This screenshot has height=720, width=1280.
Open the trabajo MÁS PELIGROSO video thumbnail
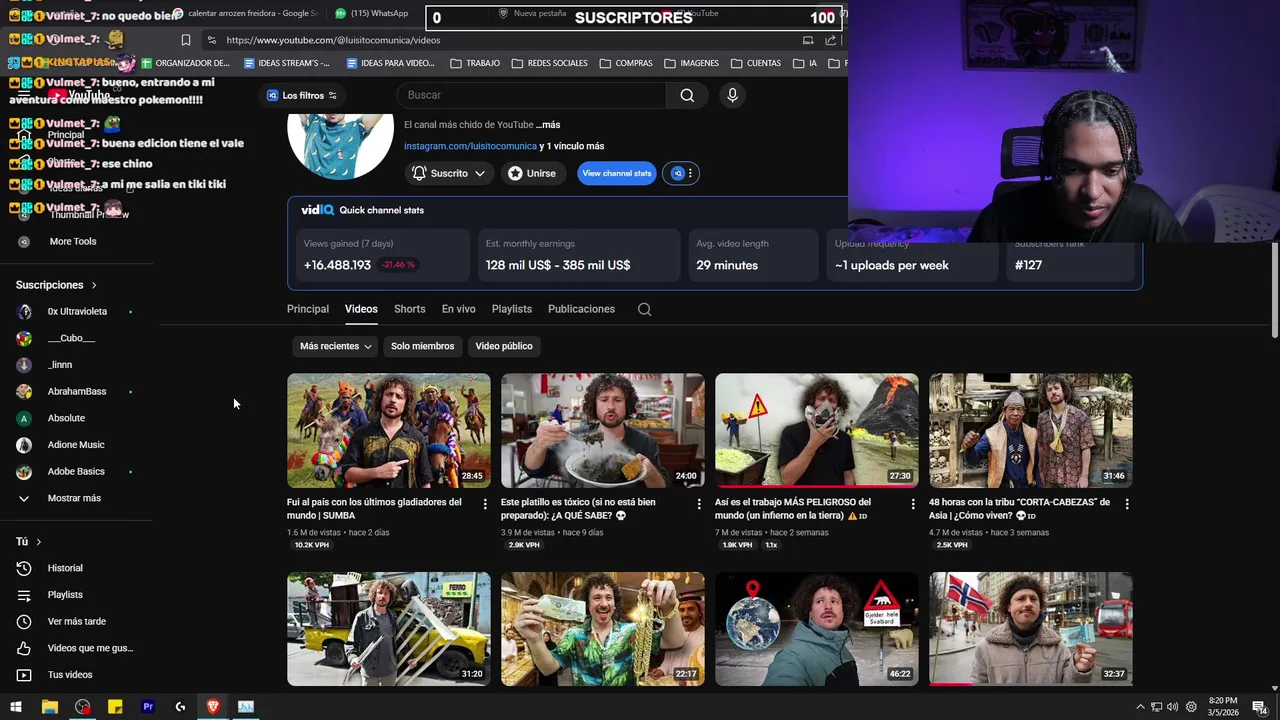point(817,430)
